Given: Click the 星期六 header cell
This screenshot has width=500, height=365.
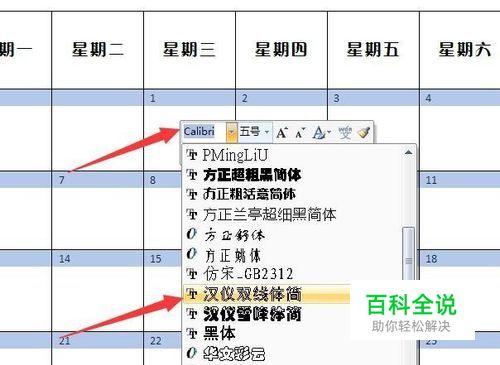Looking at the screenshot, I should pos(460,50).
